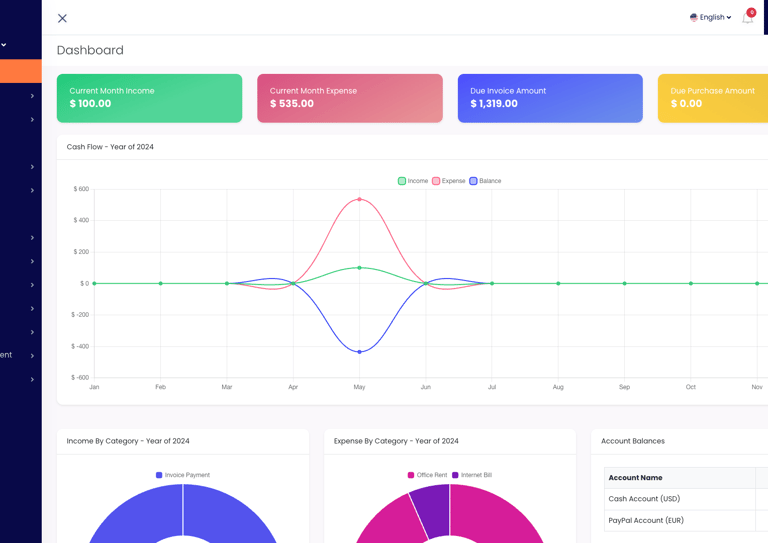
Task: Open the English language dropdown
Action: tap(711, 17)
